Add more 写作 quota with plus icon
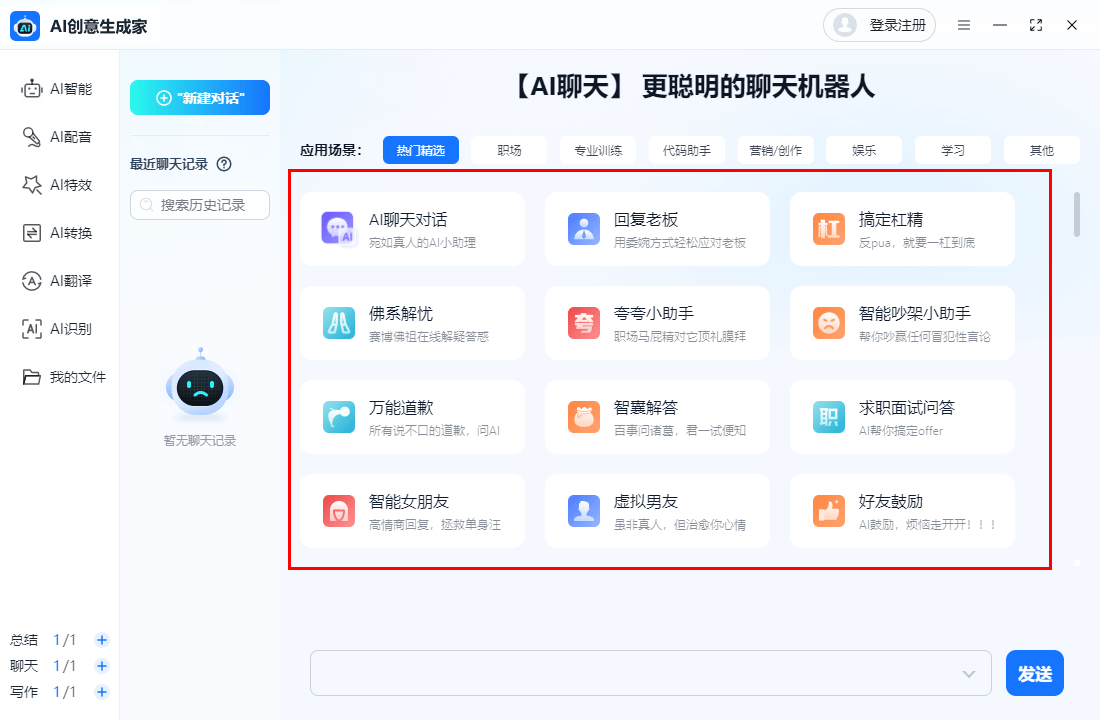1100x720 pixels. coord(102,692)
